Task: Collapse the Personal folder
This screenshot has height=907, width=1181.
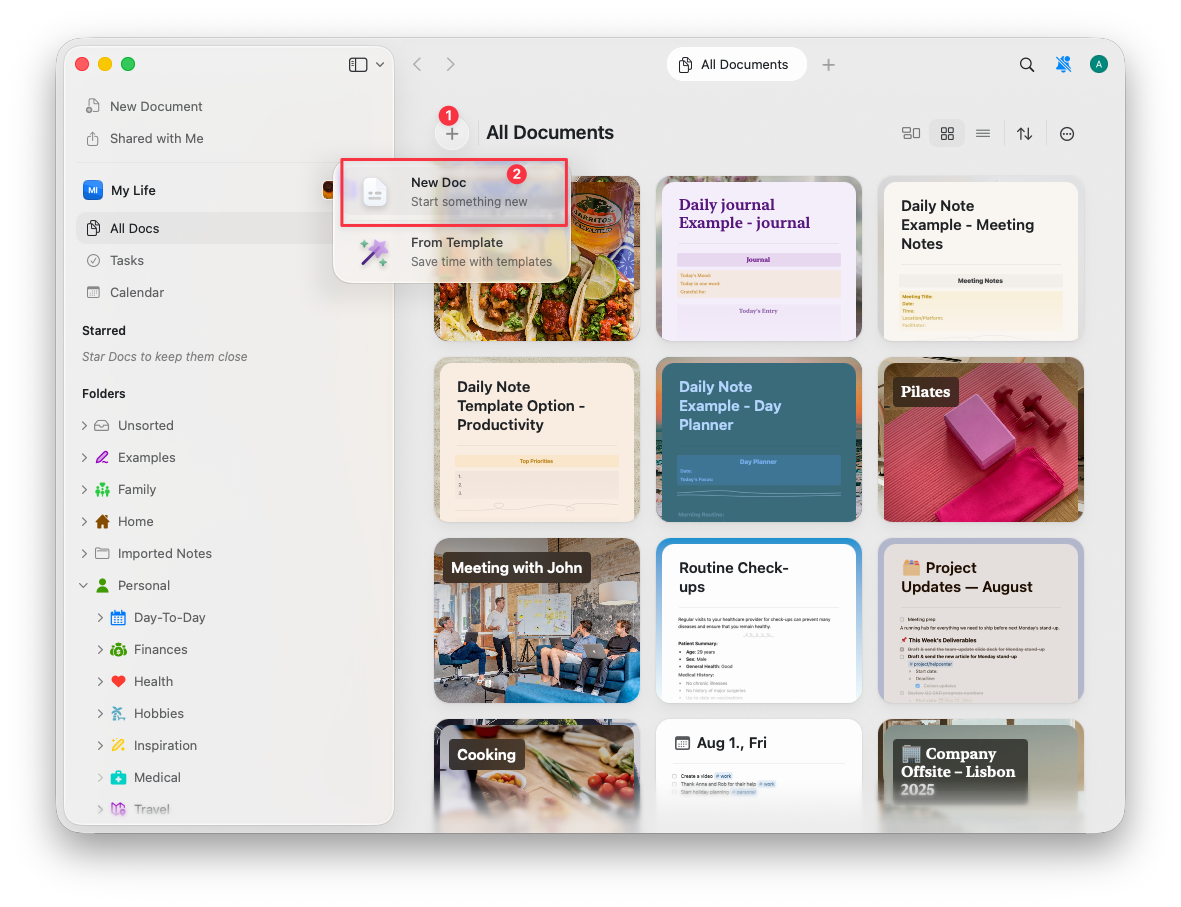Action: point(84,585)
